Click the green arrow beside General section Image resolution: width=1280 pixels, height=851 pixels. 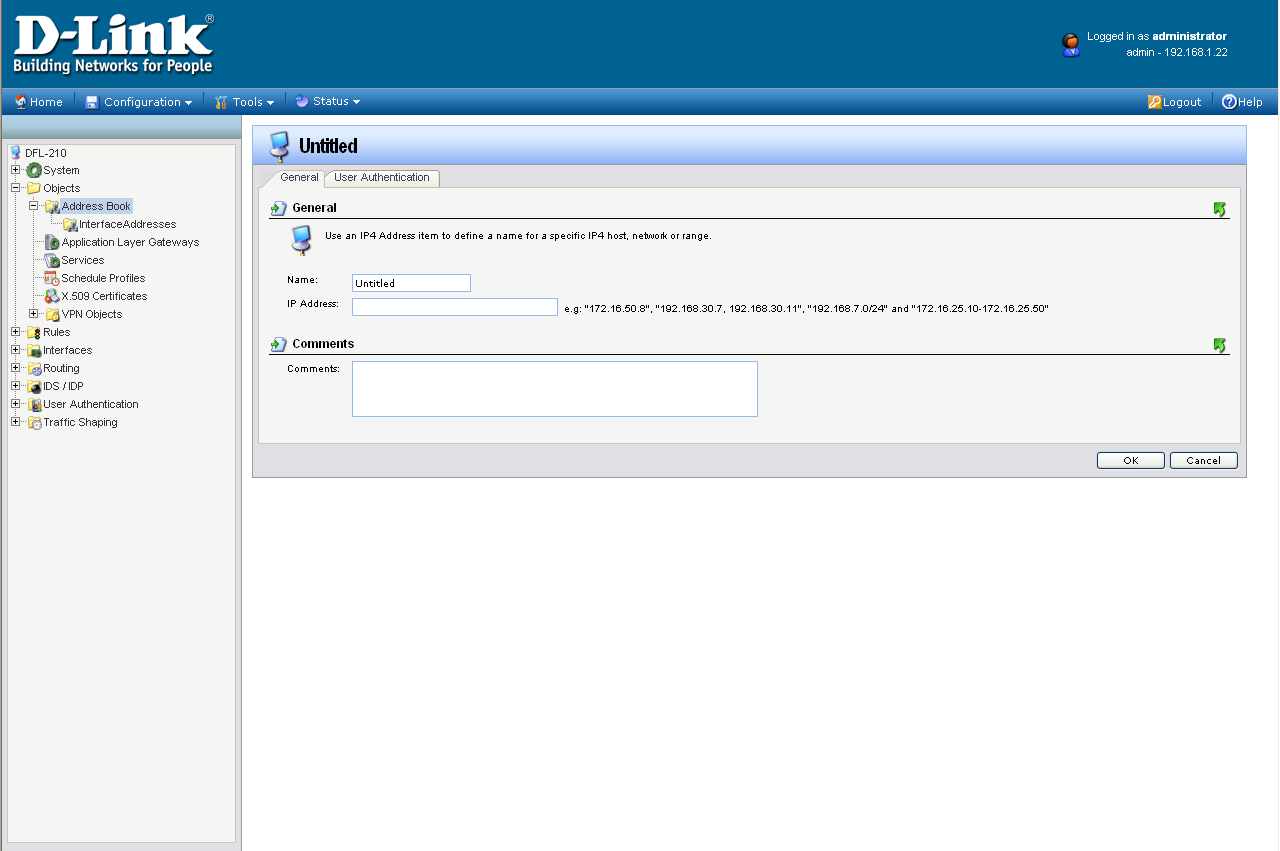tap(1219, 209)
